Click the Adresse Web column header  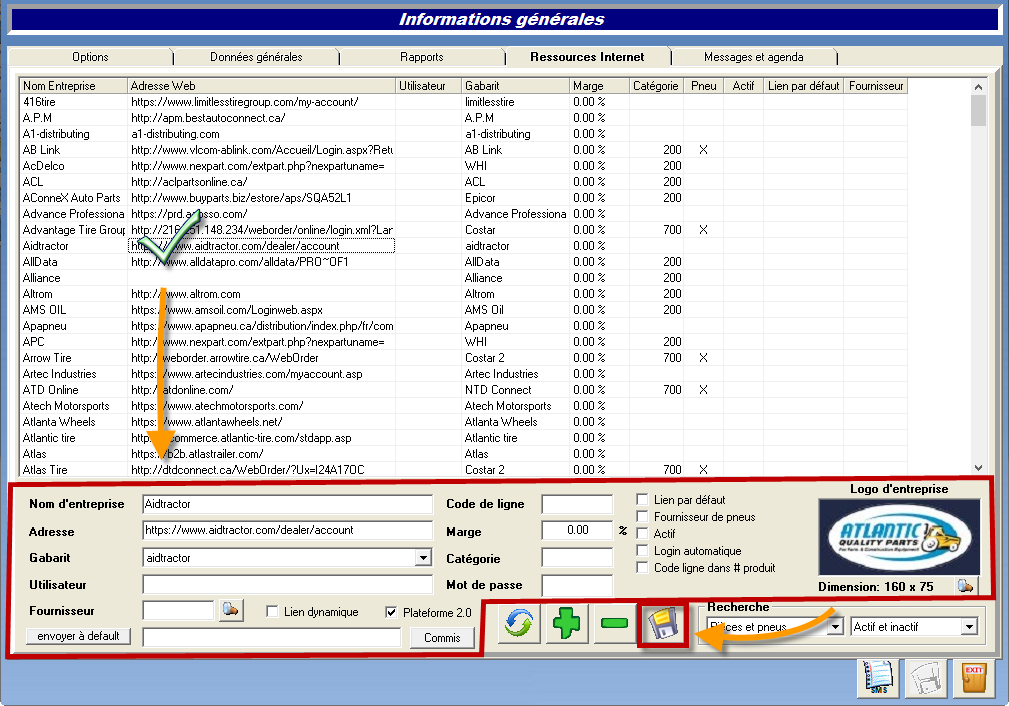click(x=261, y=86)
